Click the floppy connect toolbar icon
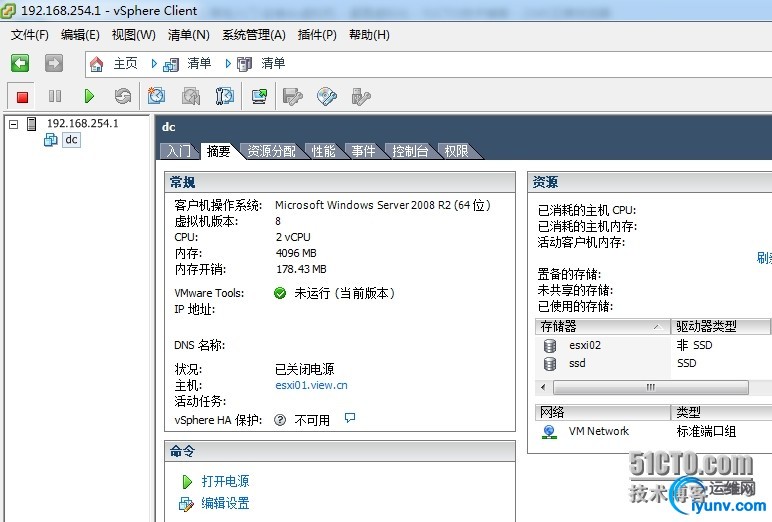Viewport: 772px width, 522px height. click(293, 97)
